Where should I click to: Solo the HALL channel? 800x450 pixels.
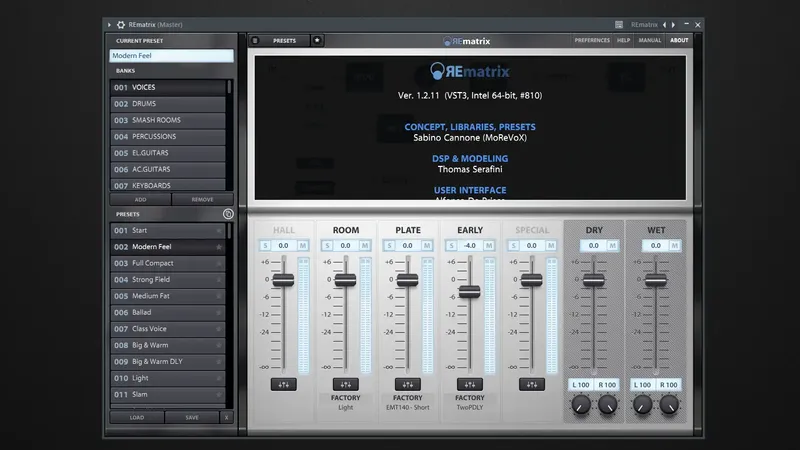tap(265, 245)
